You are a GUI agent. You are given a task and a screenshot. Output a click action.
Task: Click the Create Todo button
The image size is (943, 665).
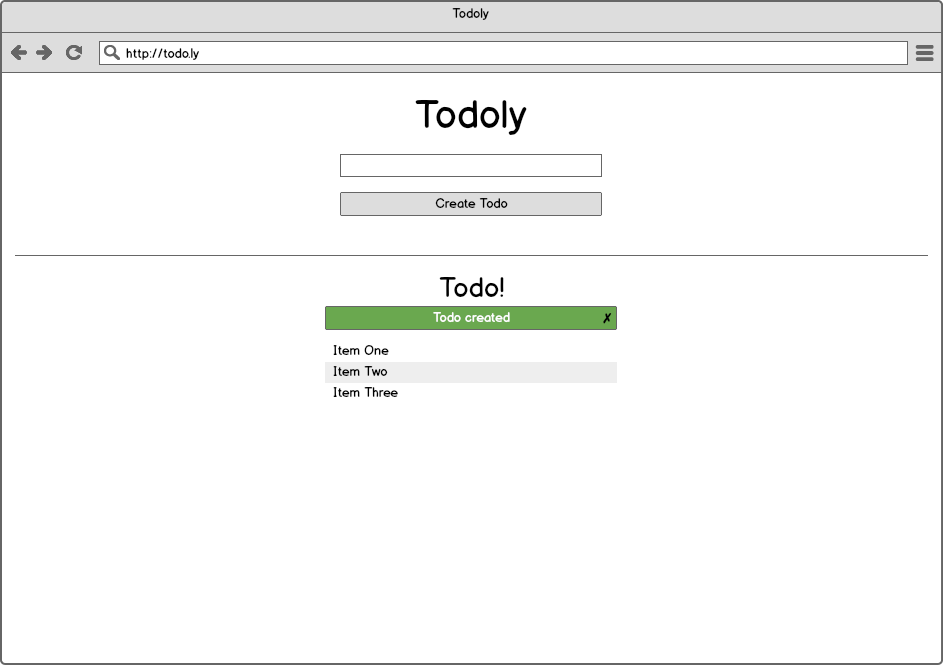471,204
